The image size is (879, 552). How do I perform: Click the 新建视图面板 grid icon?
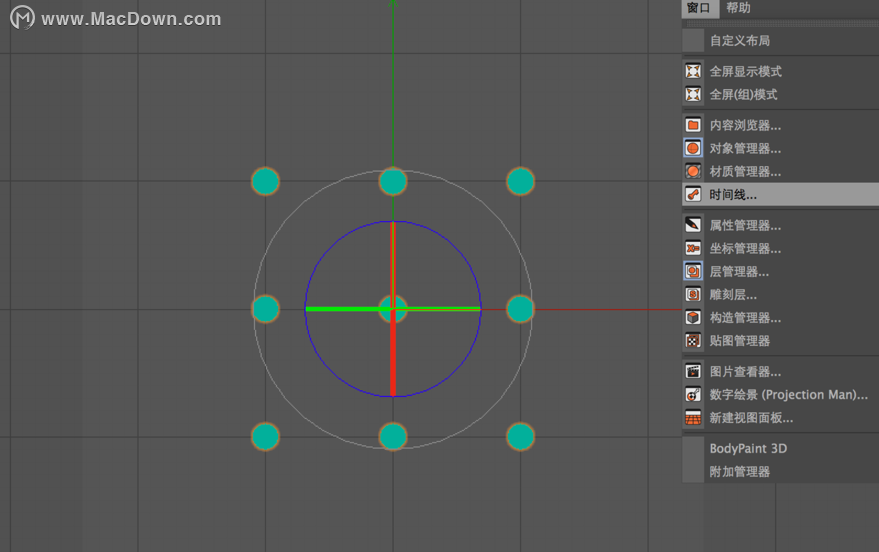click(x=693, y=418)
